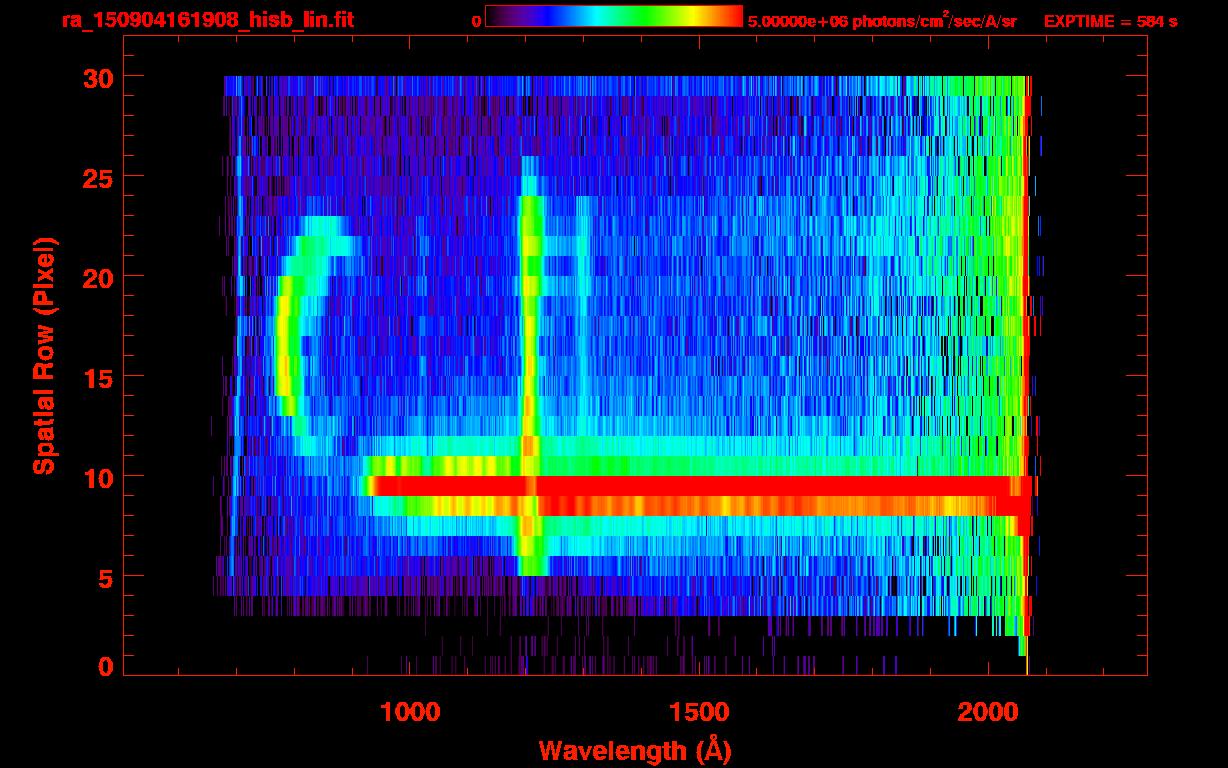Click the colorbar minimum 0 label

(476, 21)
